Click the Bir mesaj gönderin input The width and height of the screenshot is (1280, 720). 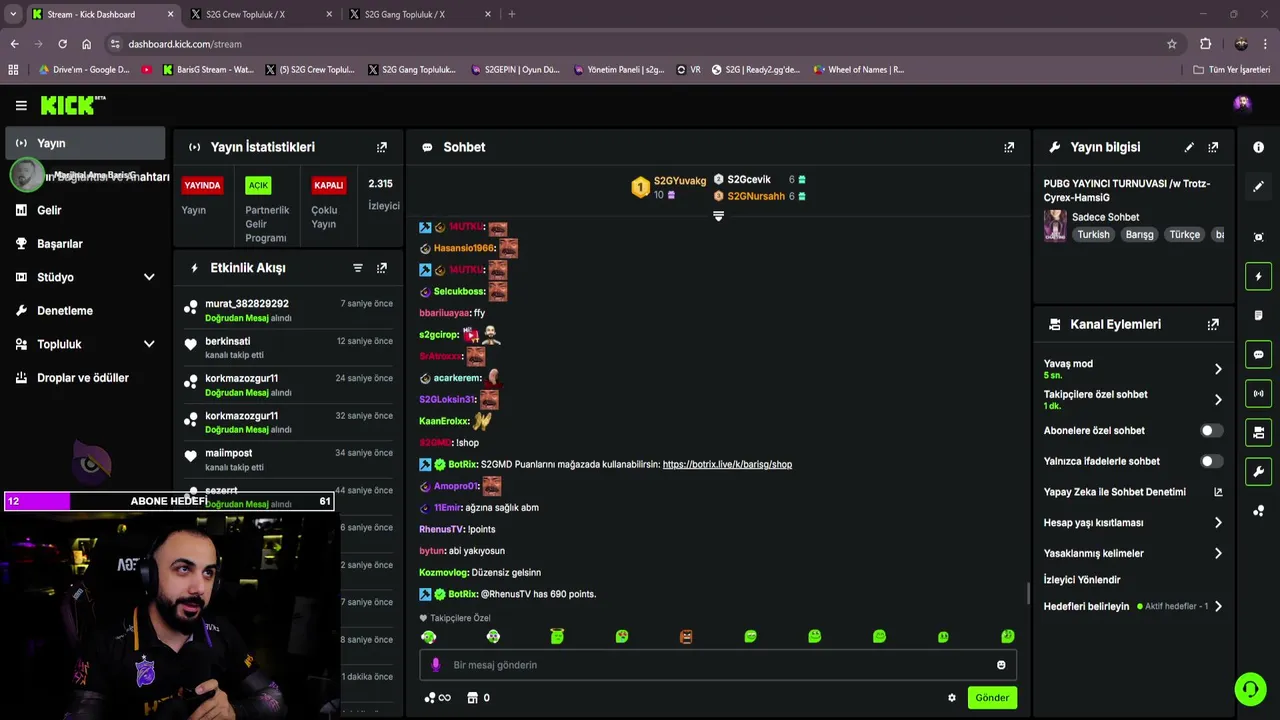click(x=717, y=665)
